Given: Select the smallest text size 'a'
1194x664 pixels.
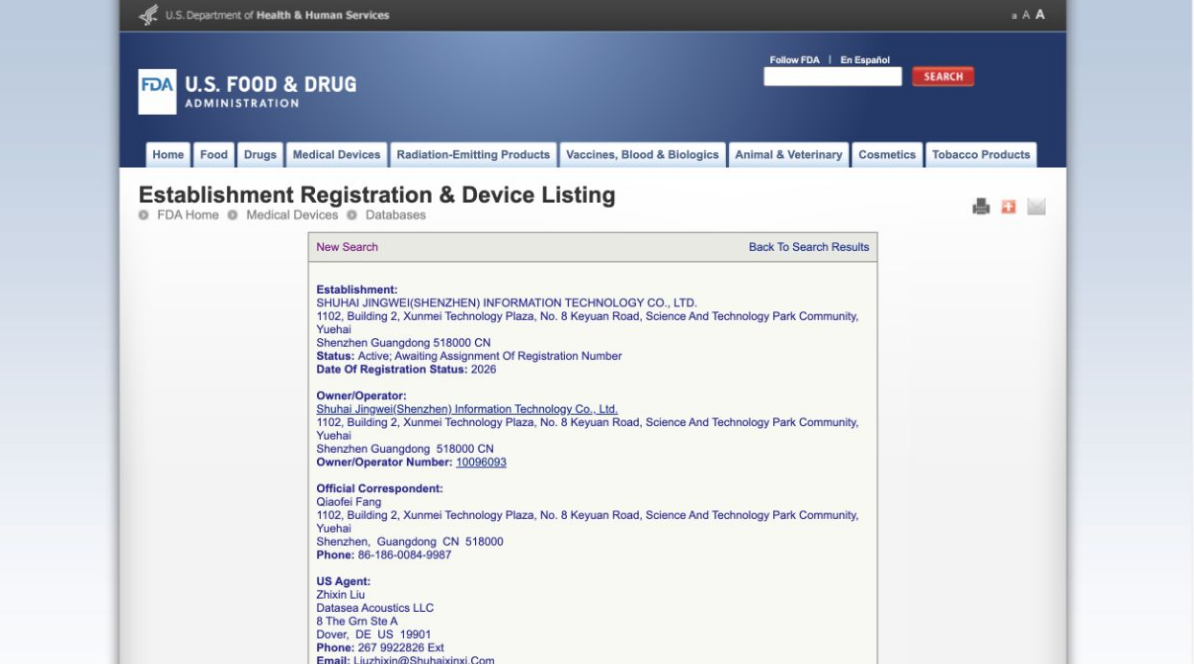Looking at the screenshot, I should pos(1014,16).
